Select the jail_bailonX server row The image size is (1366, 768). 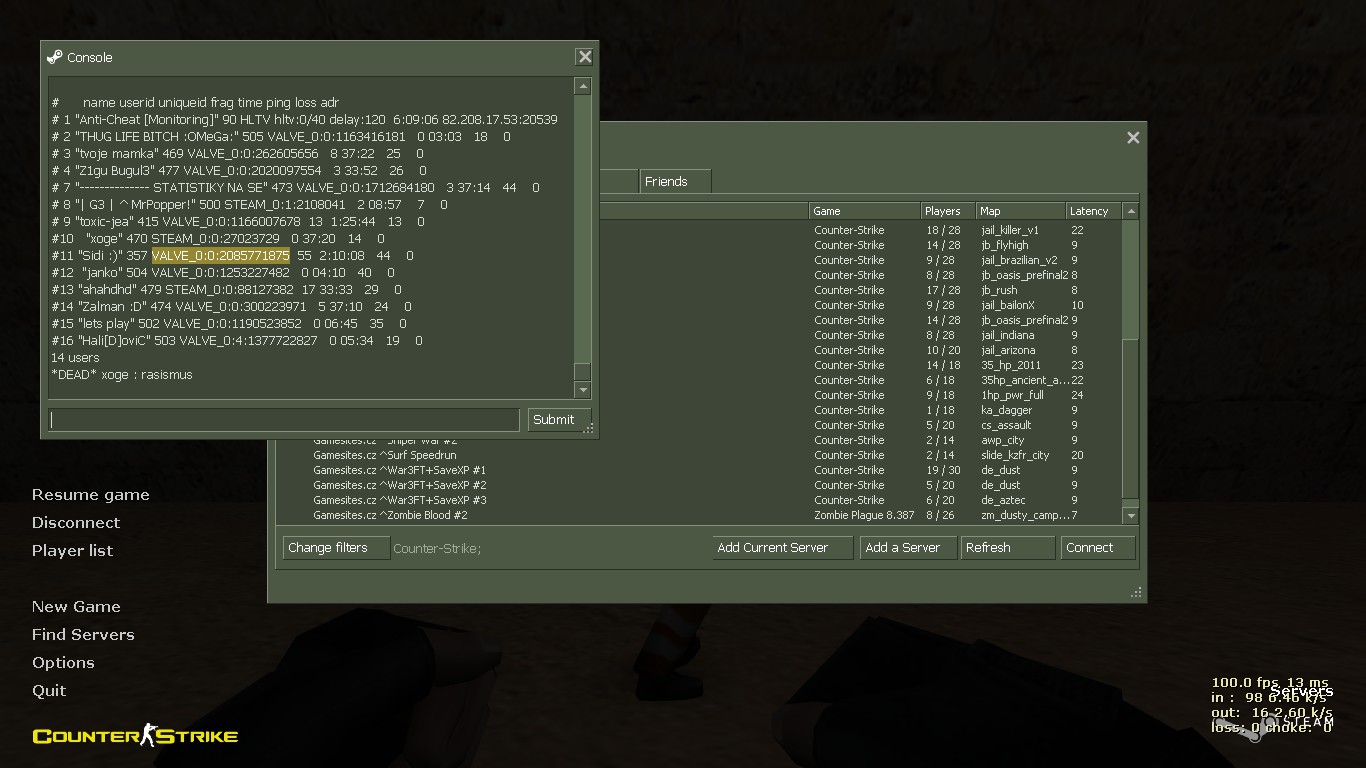tap(860, 305)
